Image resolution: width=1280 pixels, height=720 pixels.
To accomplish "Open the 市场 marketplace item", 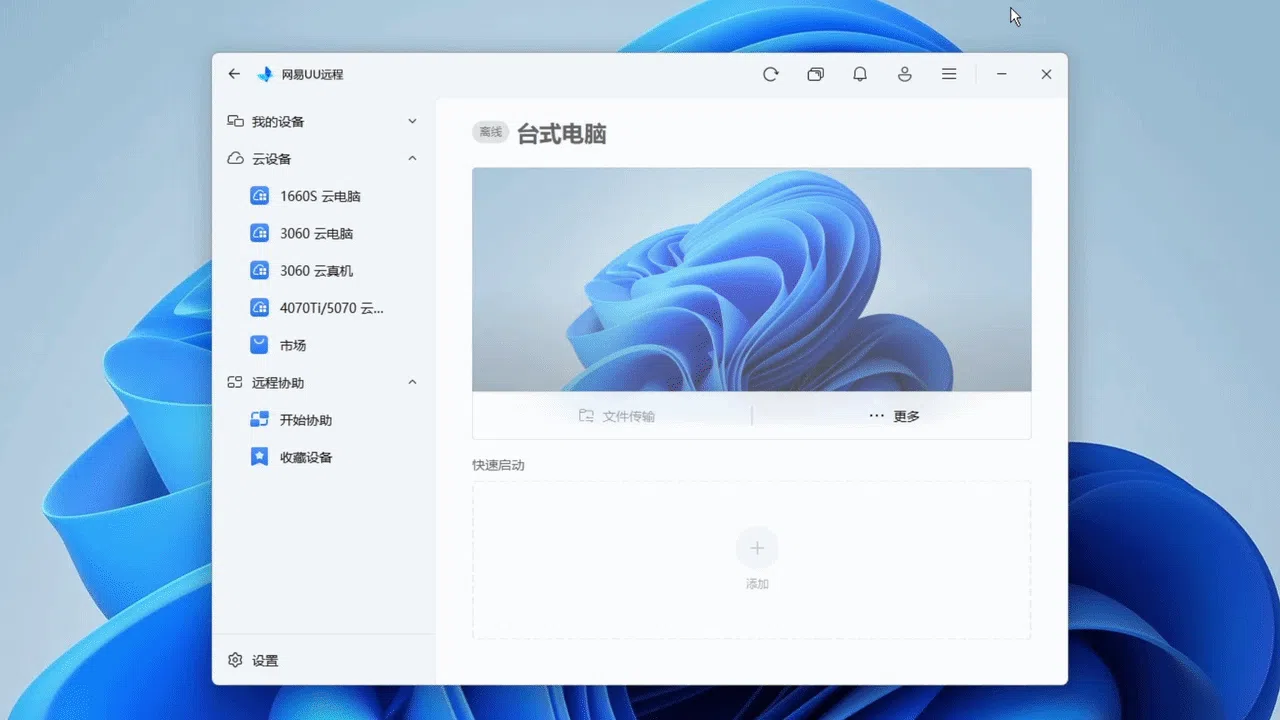I will coord(292,345).
